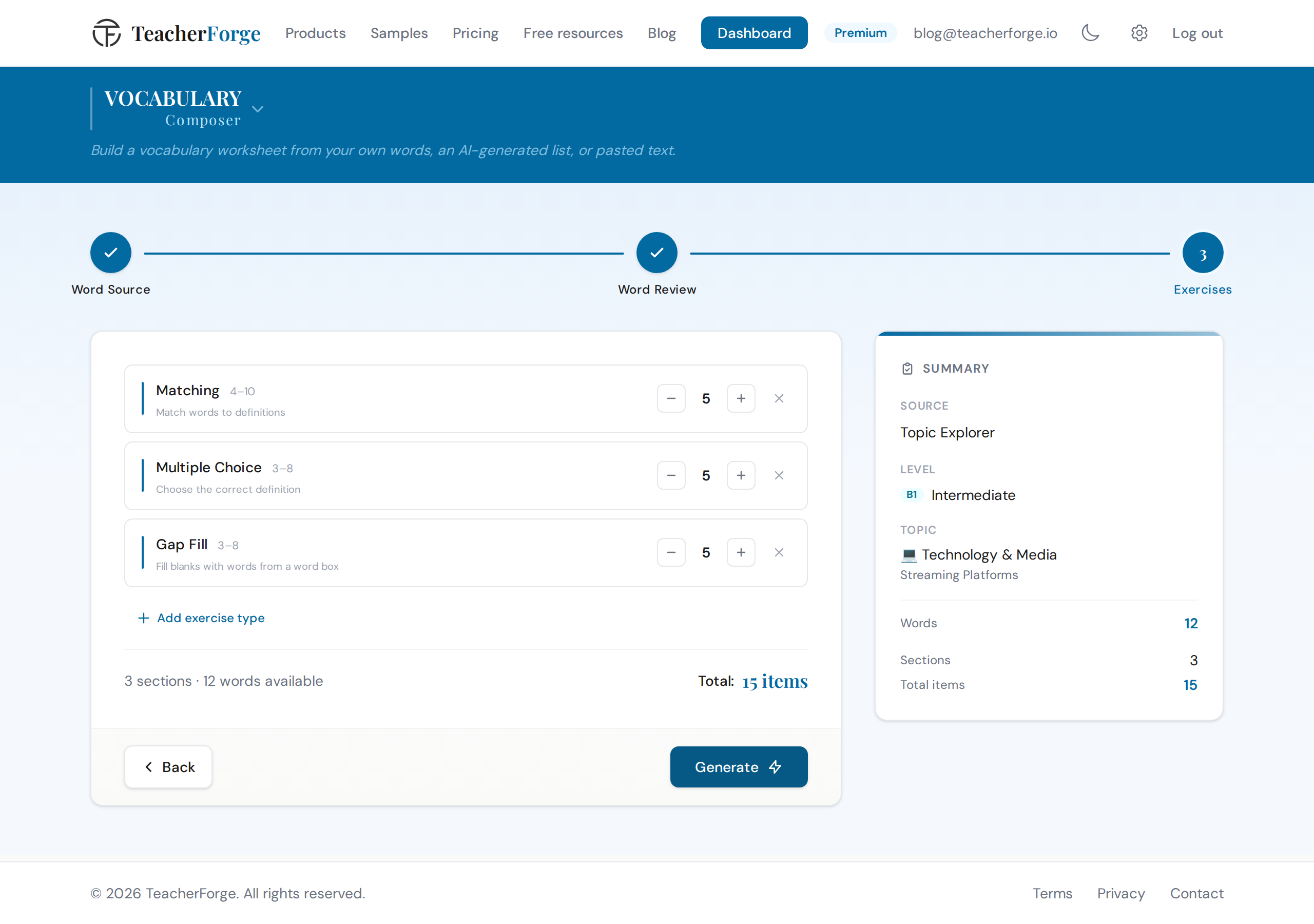Click '3 sections · 12 words available' text
Image resolution: width=1314 pixels, height=924 pixels.
[x=224, y=681]
